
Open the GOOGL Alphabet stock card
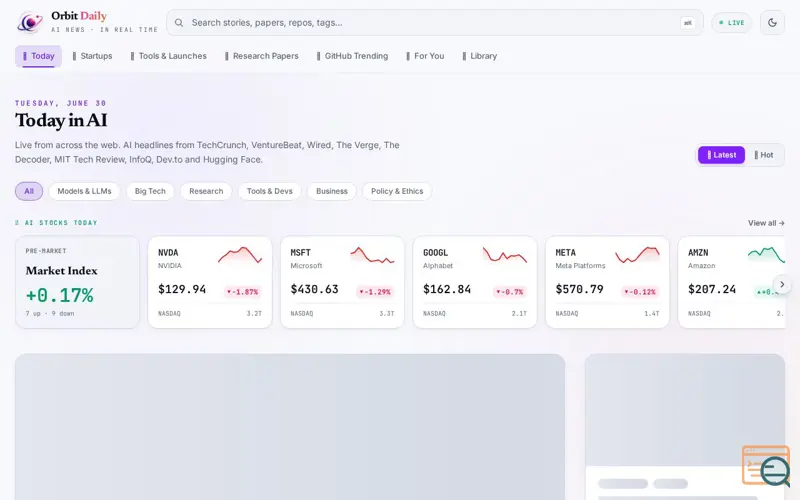tap(475, 282)
